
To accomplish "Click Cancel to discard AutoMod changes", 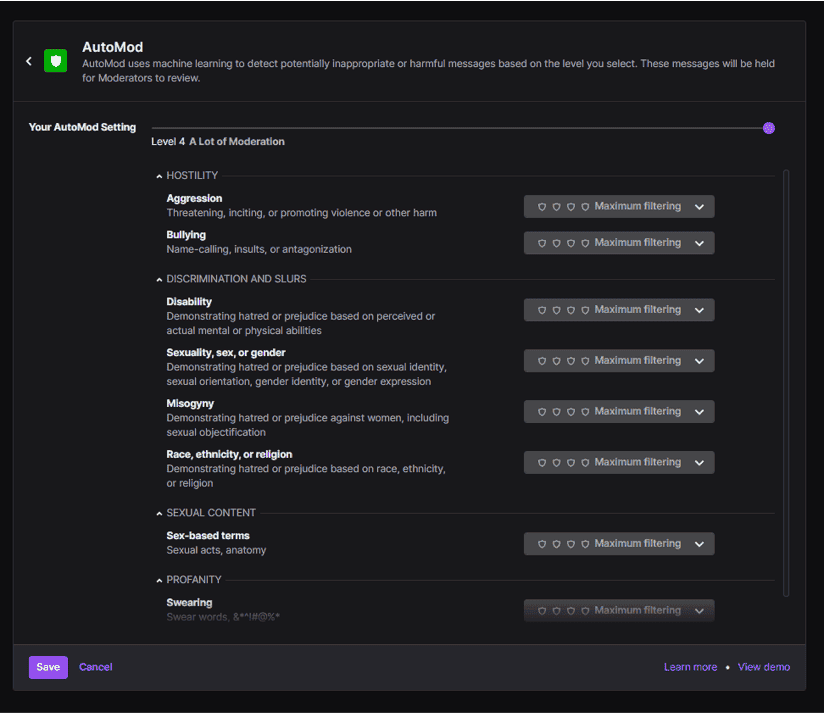I will click(95, 666).
